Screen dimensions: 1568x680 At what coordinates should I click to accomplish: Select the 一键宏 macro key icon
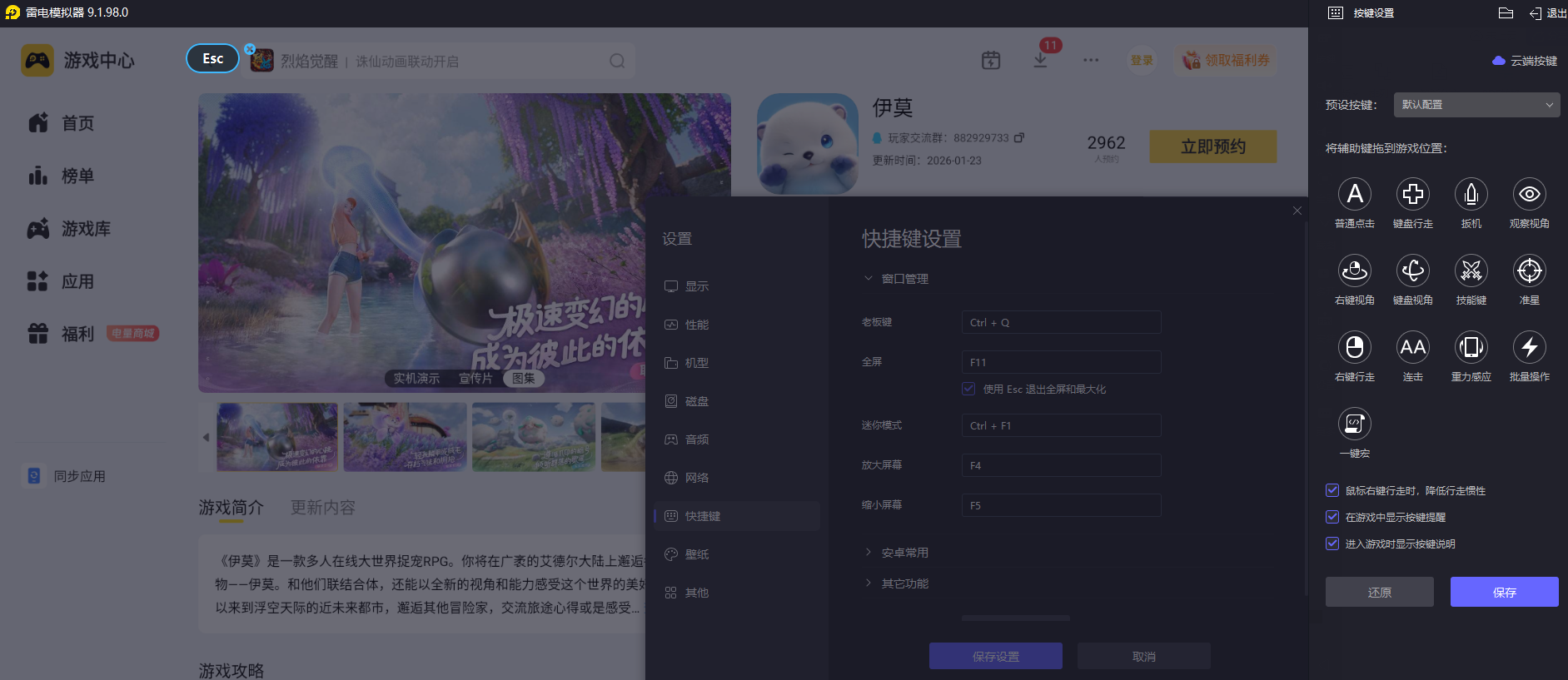pos(1355,424)
